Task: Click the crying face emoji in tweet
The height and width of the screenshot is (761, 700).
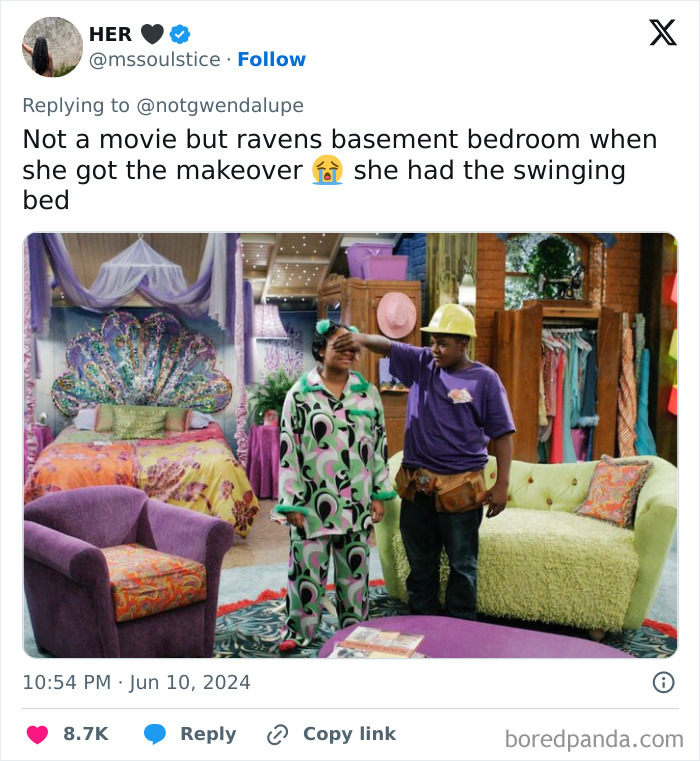Action: pyautogui.click(x=327, y=169)
